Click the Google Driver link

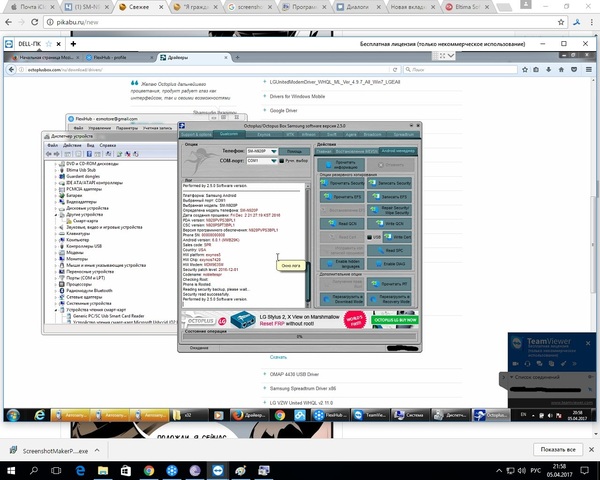point(284,111)
